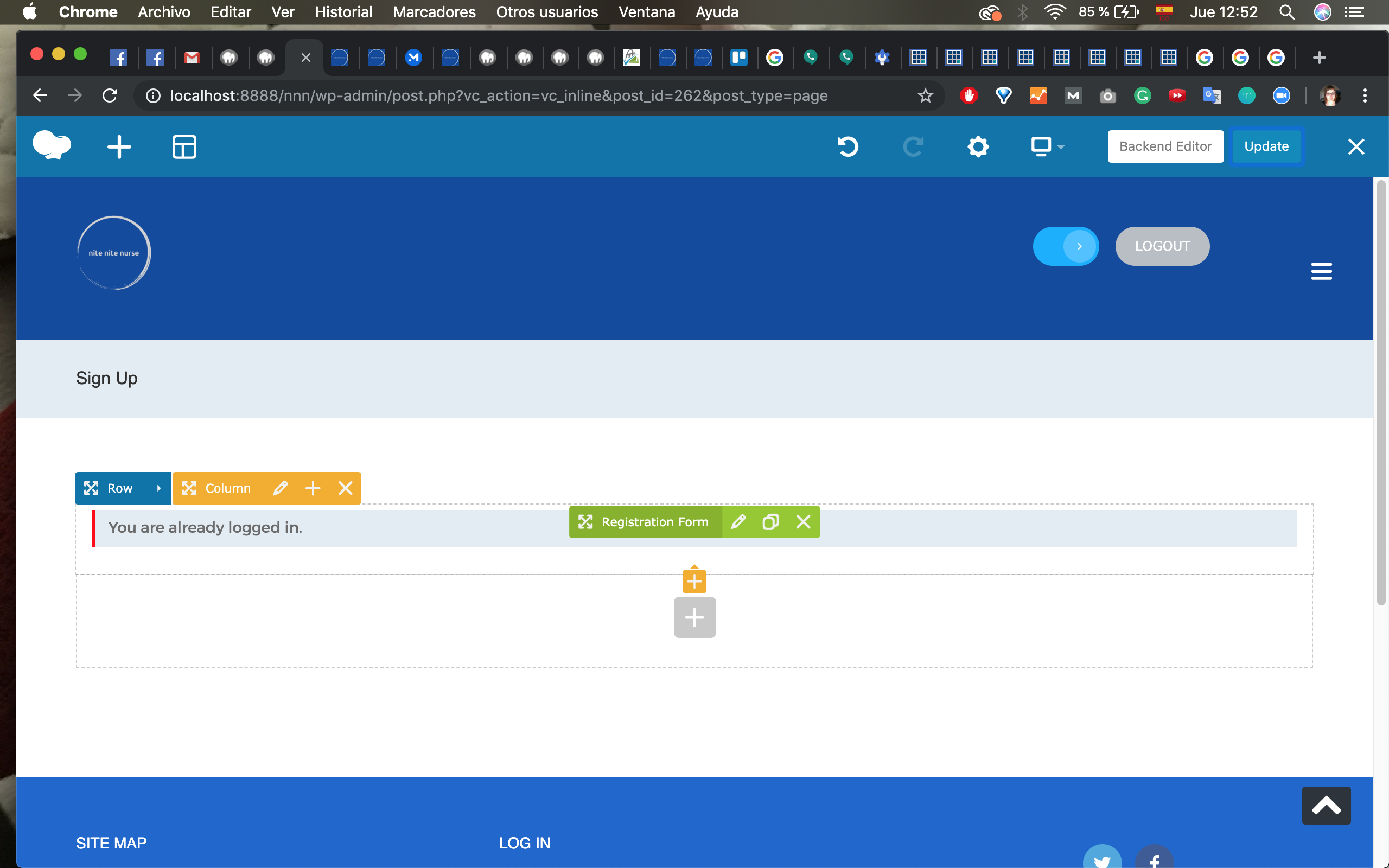Click the Sign Up page title
Viewport: 1389px width, 868px height.
click(107, 378)
